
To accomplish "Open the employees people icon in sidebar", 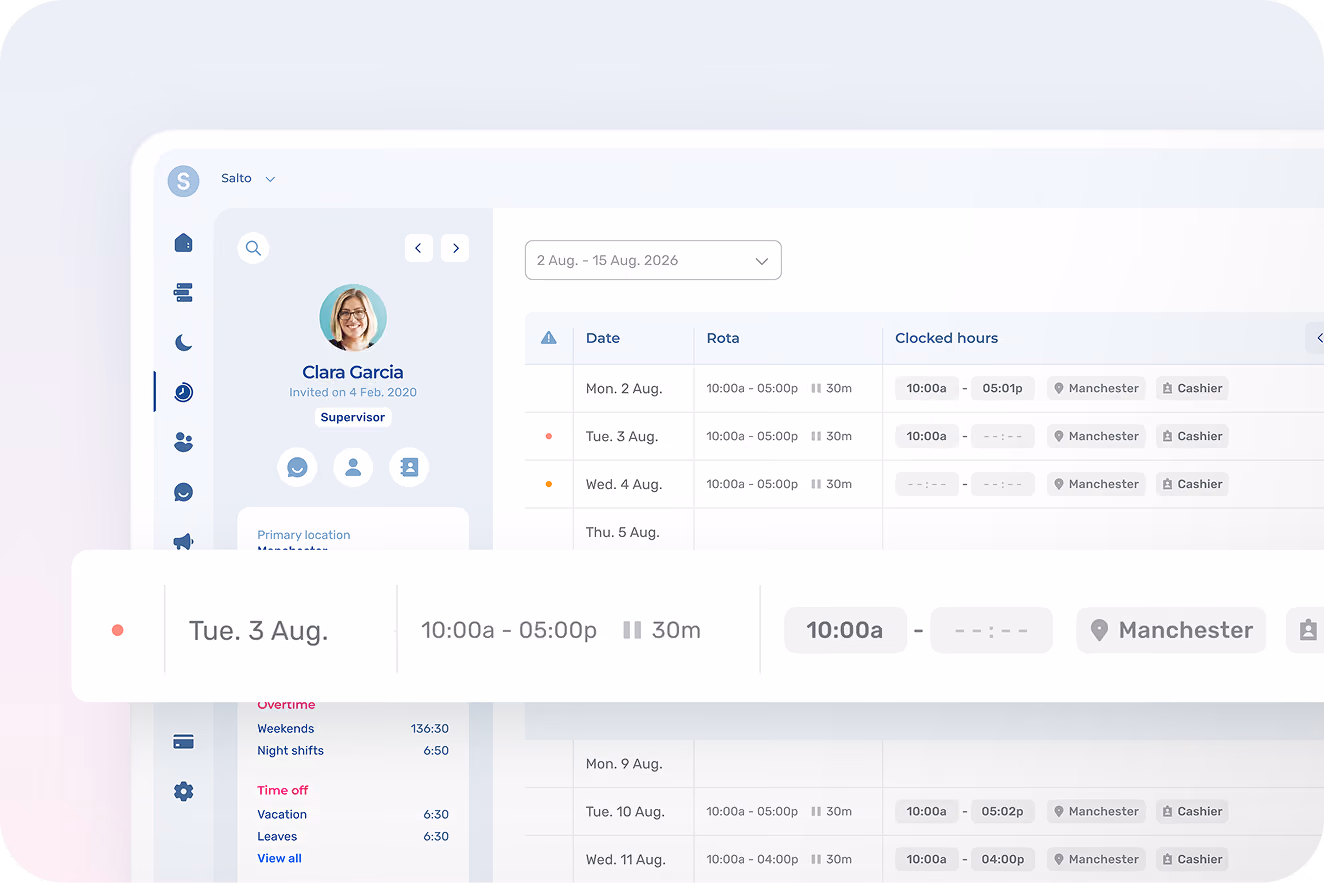I will (x=183, y=442).
